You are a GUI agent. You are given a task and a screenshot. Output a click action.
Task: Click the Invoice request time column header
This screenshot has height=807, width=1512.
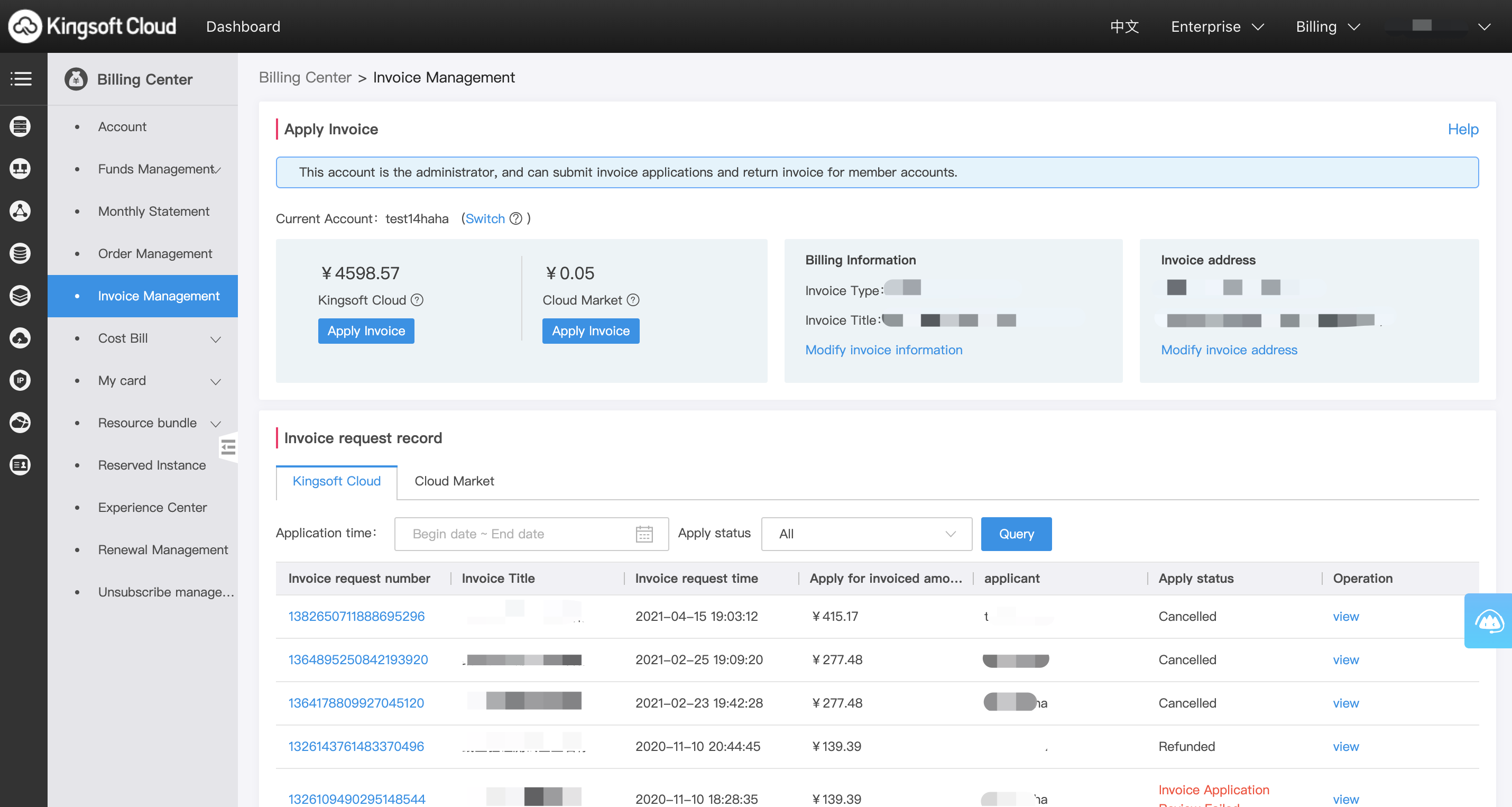[696, 579]
